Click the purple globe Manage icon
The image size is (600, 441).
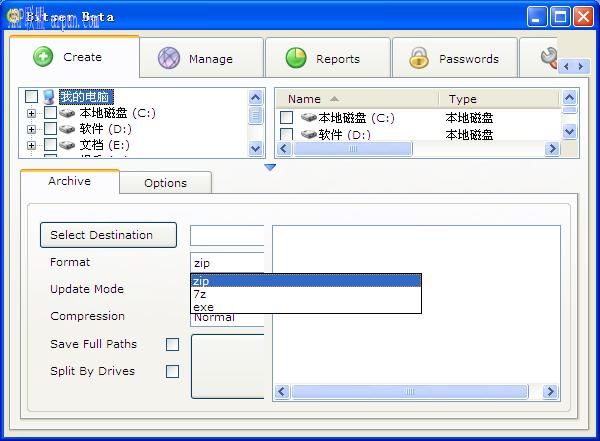click(x=169, y=58)
